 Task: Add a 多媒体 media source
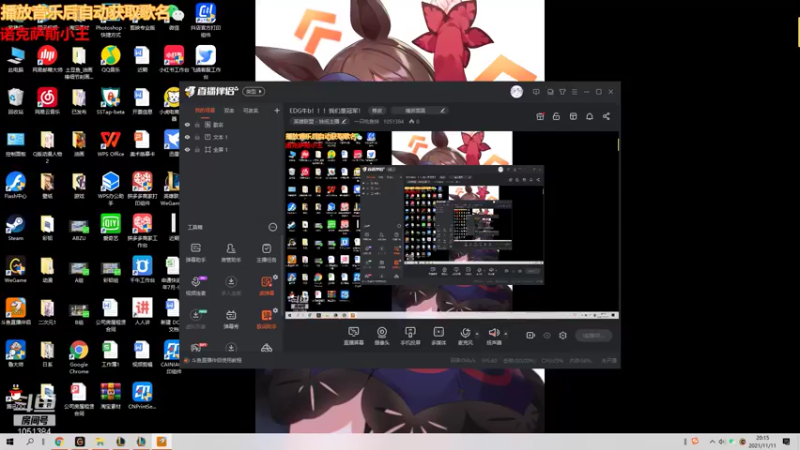coord(439,336)
